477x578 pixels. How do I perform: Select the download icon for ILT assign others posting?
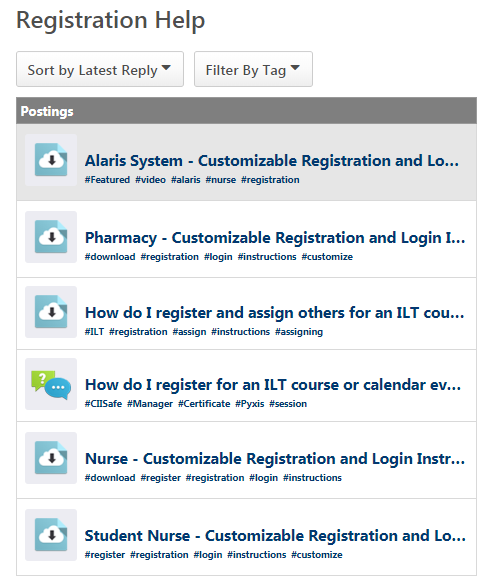click(x=51, y=312)
